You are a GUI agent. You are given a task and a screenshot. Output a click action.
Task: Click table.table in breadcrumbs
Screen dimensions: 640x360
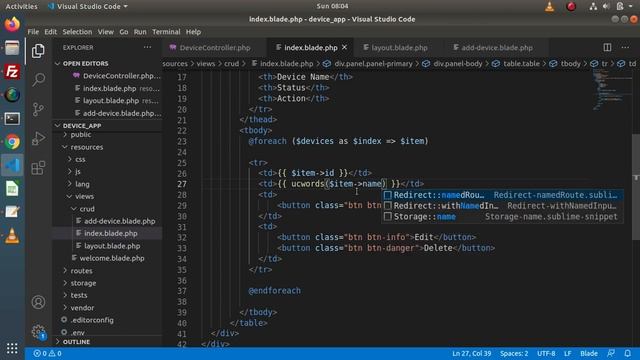pos(521,64)
